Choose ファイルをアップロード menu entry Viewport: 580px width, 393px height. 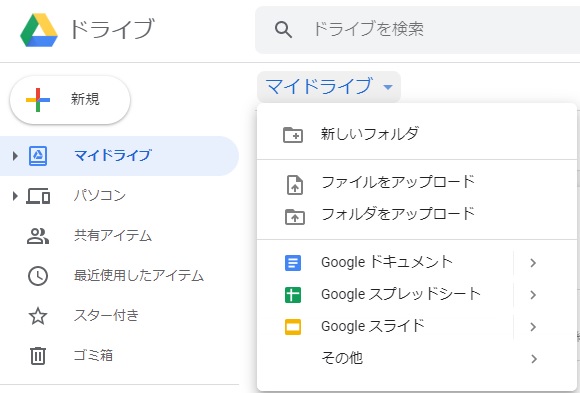(x=417, y=184)
